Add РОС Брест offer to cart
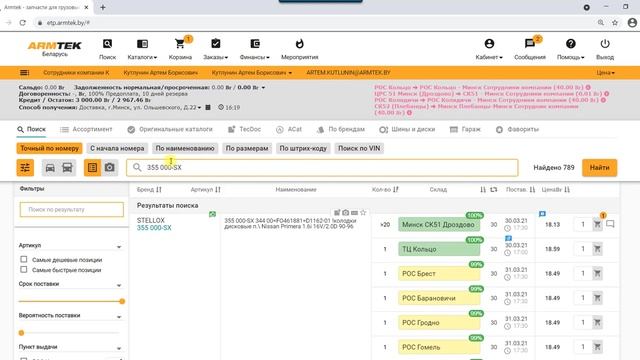 pyautogui.click(x=597, y=273)
